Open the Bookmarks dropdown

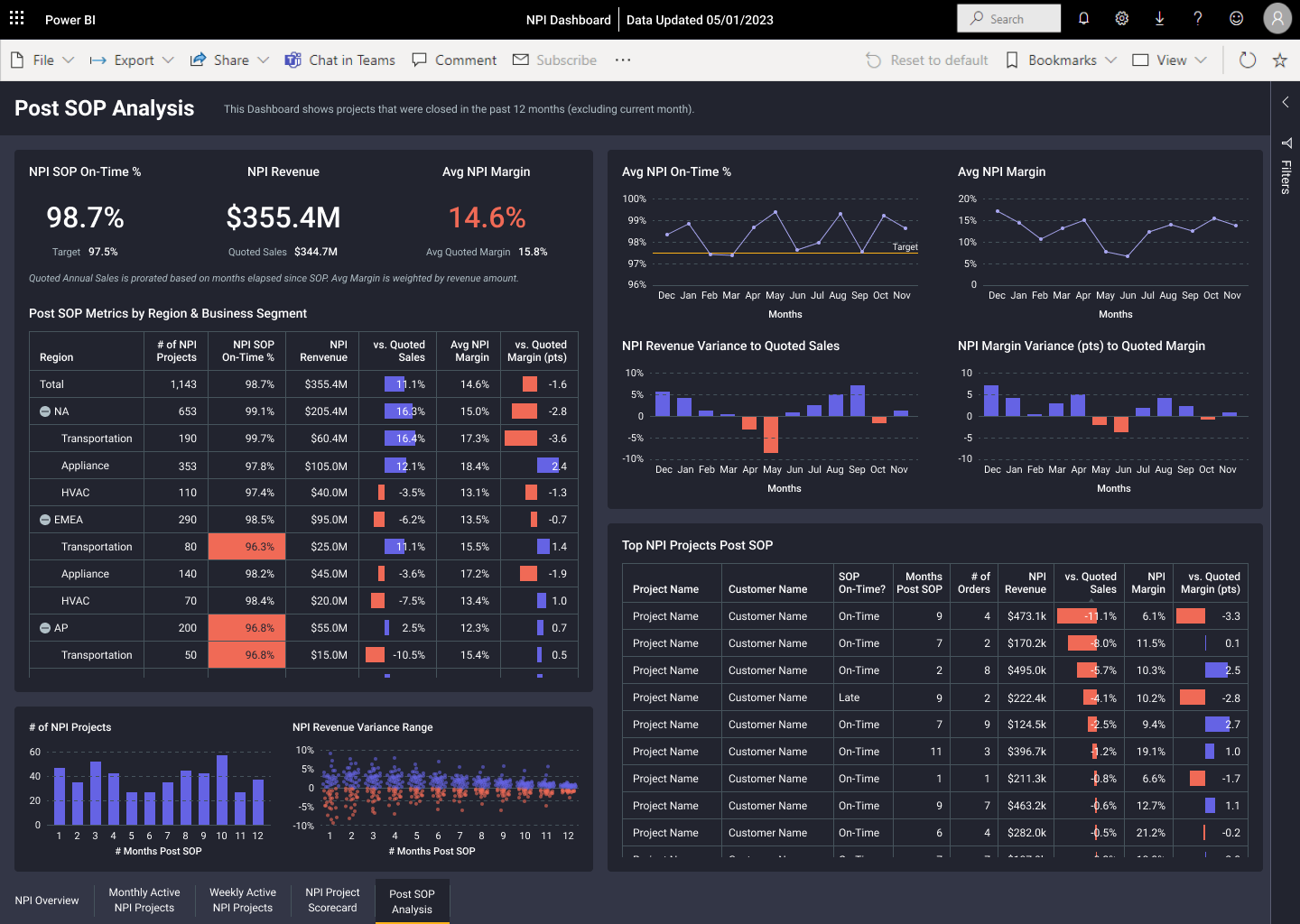pos(1061,60)
